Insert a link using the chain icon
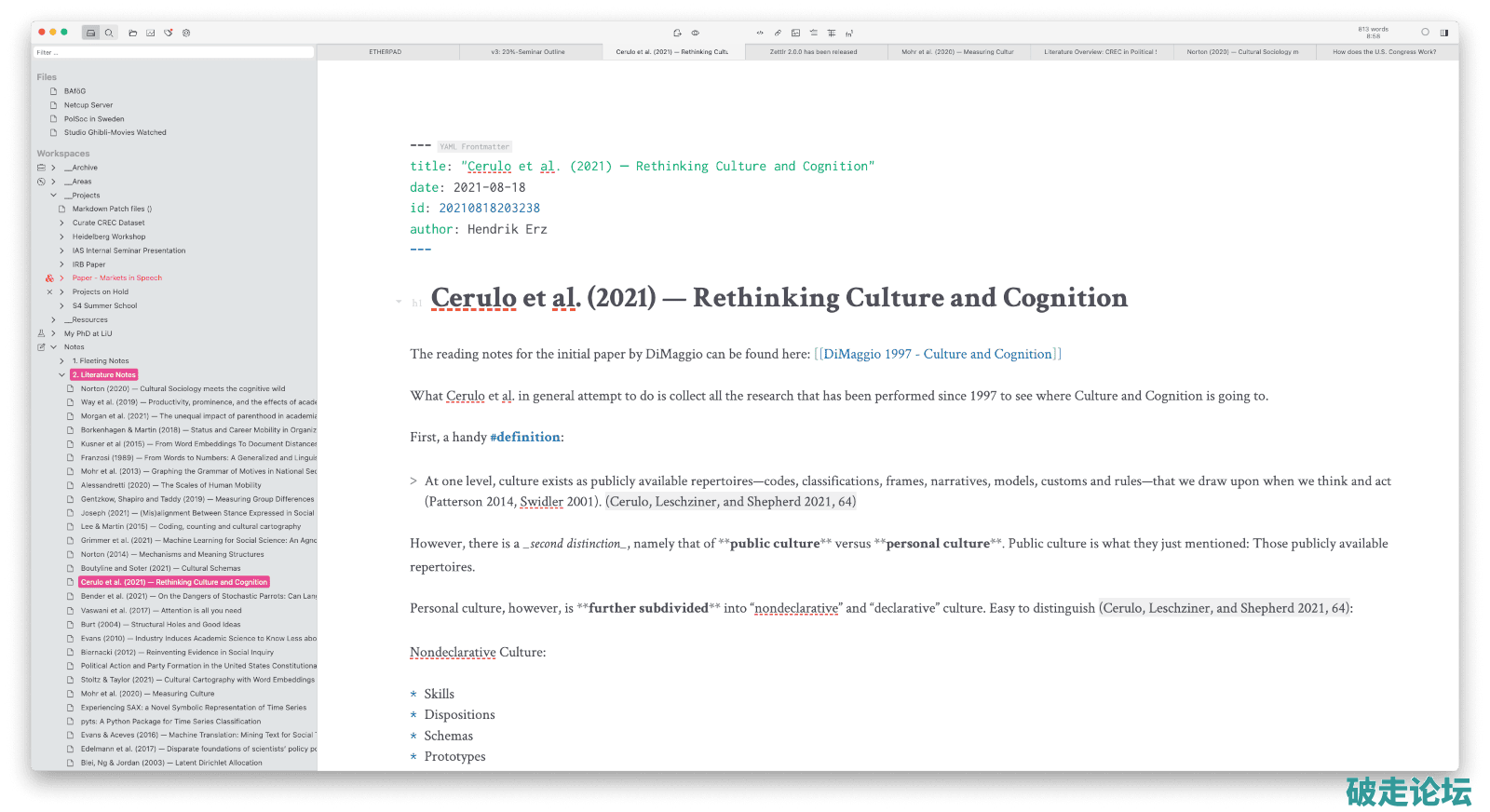1490x812 pixels. pos(778,33)
